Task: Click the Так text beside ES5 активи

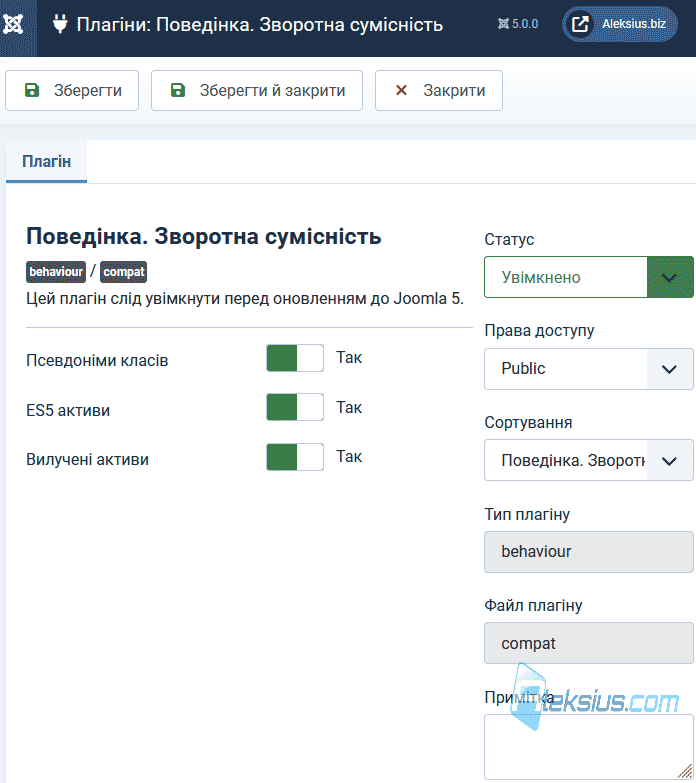Action: (348, 407)
